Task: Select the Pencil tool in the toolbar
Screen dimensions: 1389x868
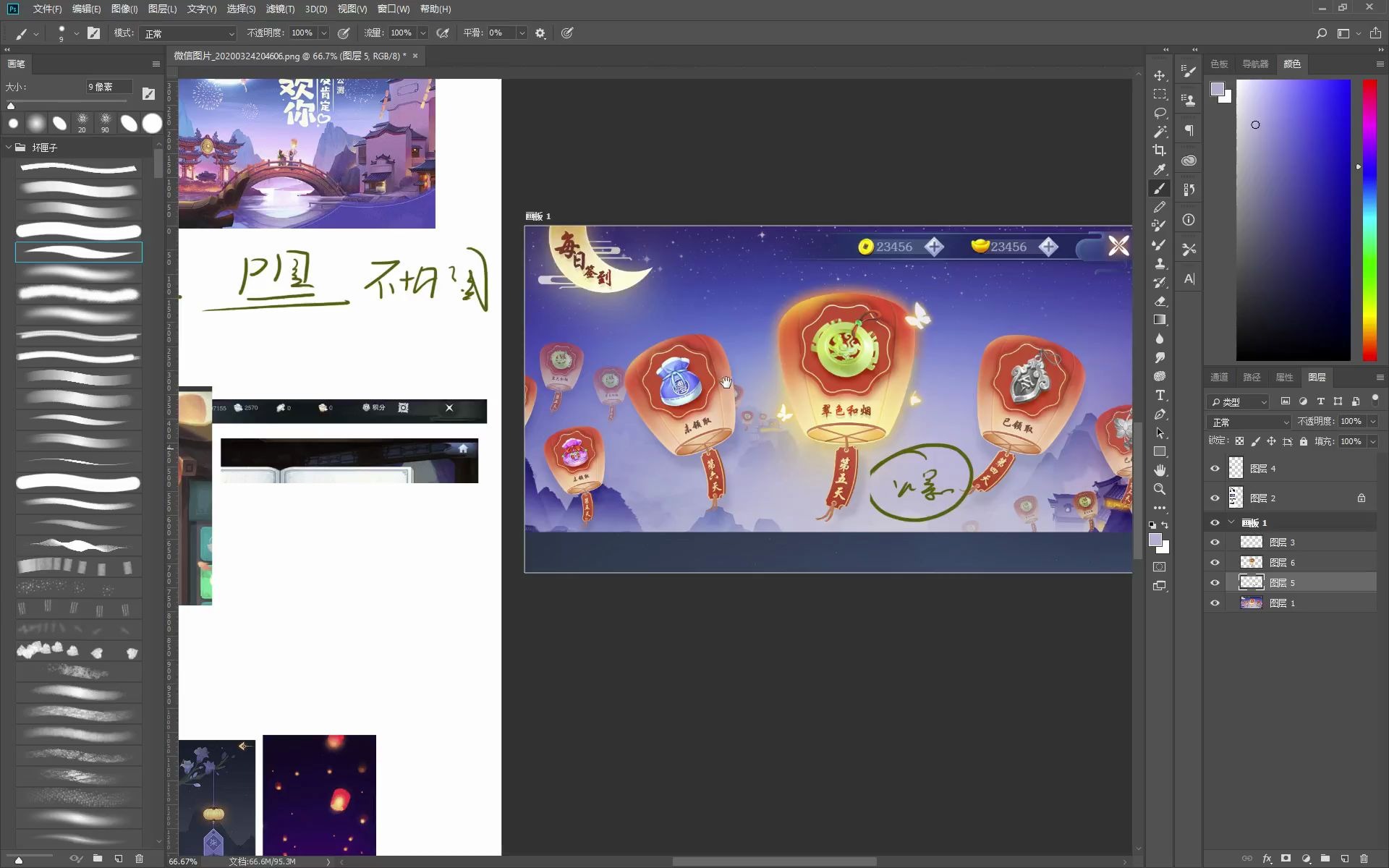Action: [1160, 207]
